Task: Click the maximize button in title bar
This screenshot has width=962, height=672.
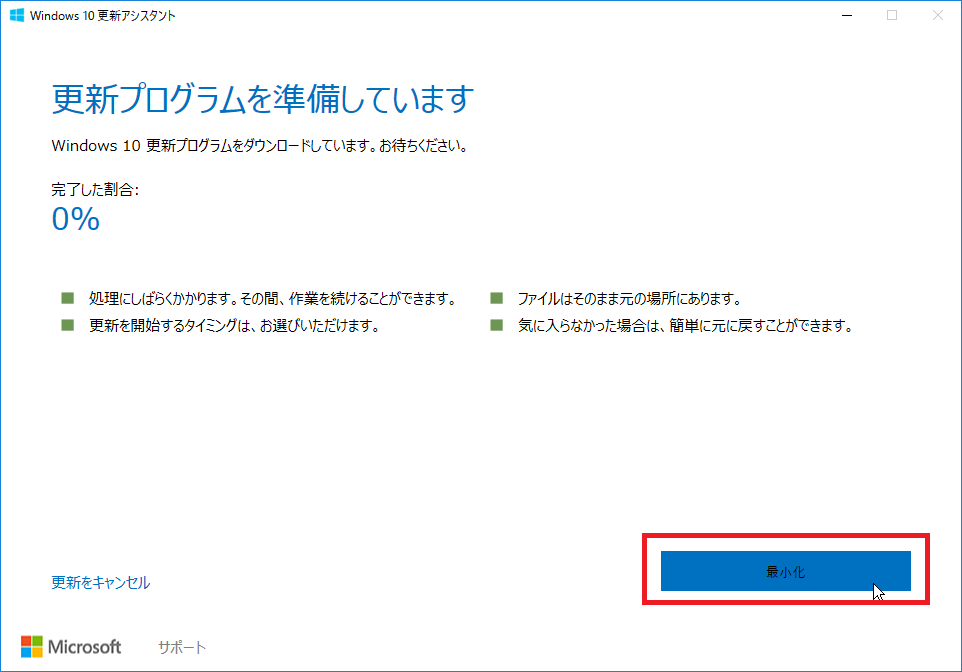Action: tap(892, 15)
